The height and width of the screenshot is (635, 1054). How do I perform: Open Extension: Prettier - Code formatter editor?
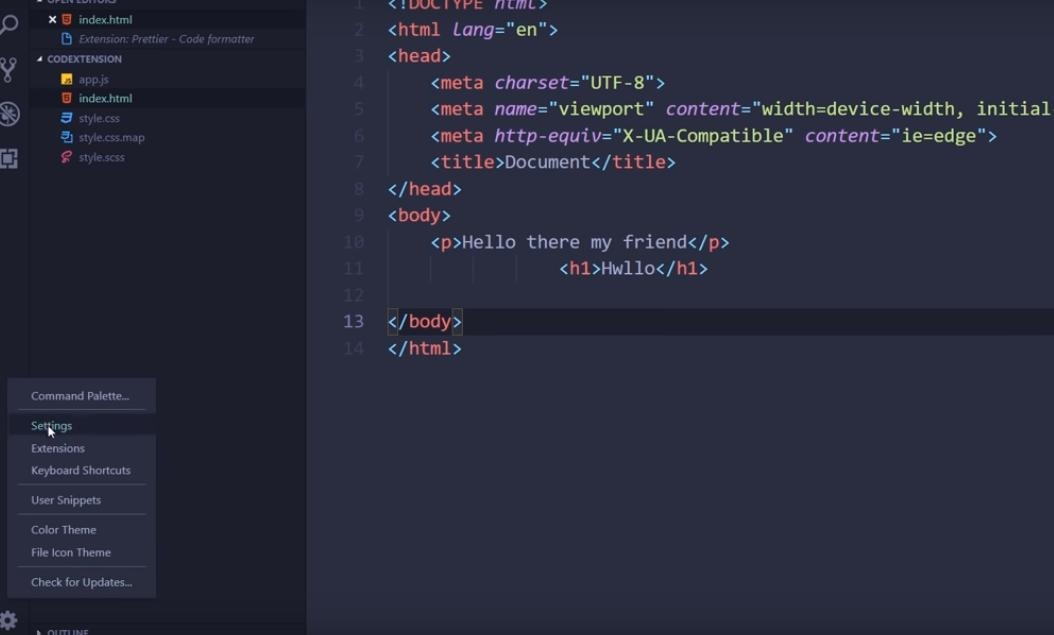pos(166,39)
